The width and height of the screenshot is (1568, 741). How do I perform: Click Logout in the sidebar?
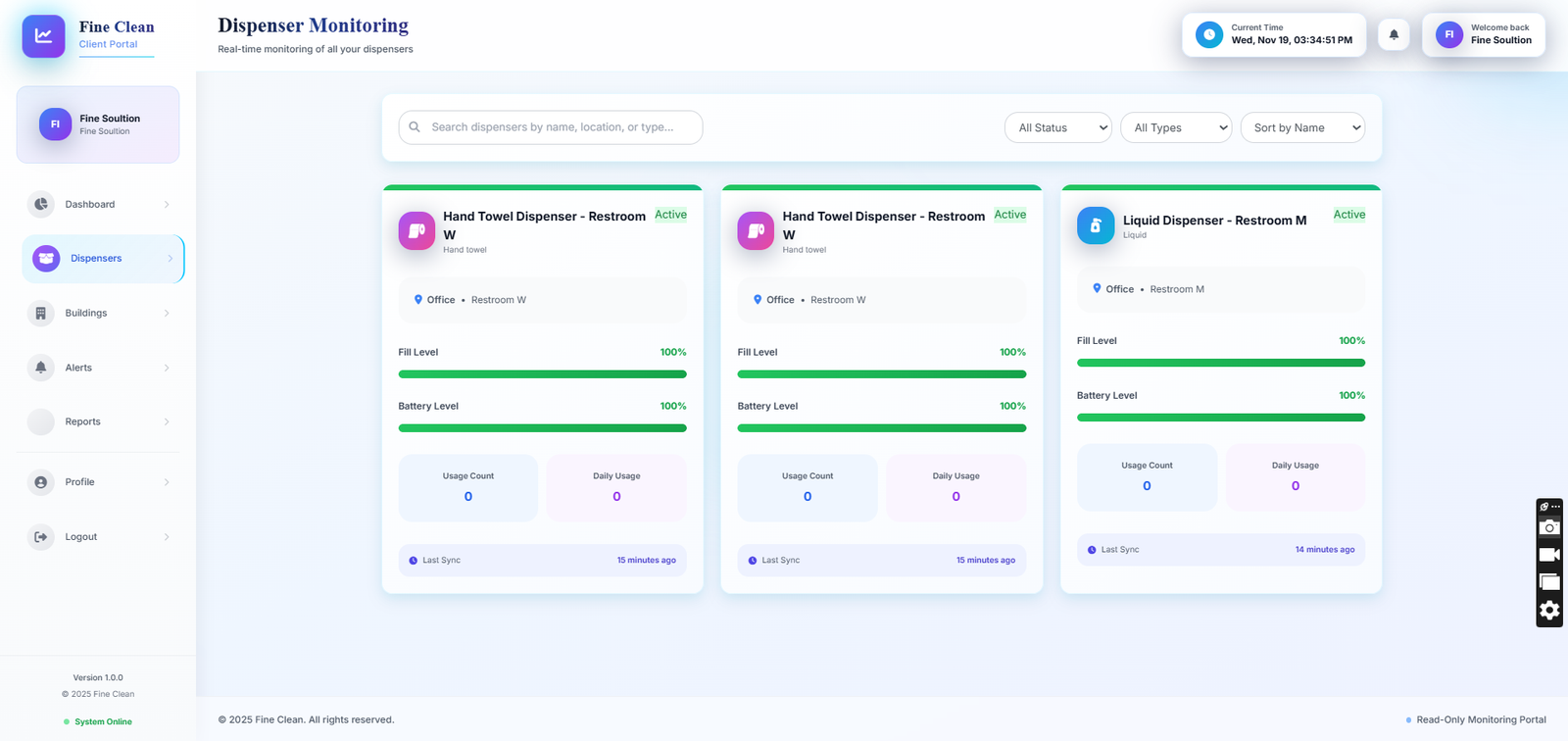tap(81, 537)
